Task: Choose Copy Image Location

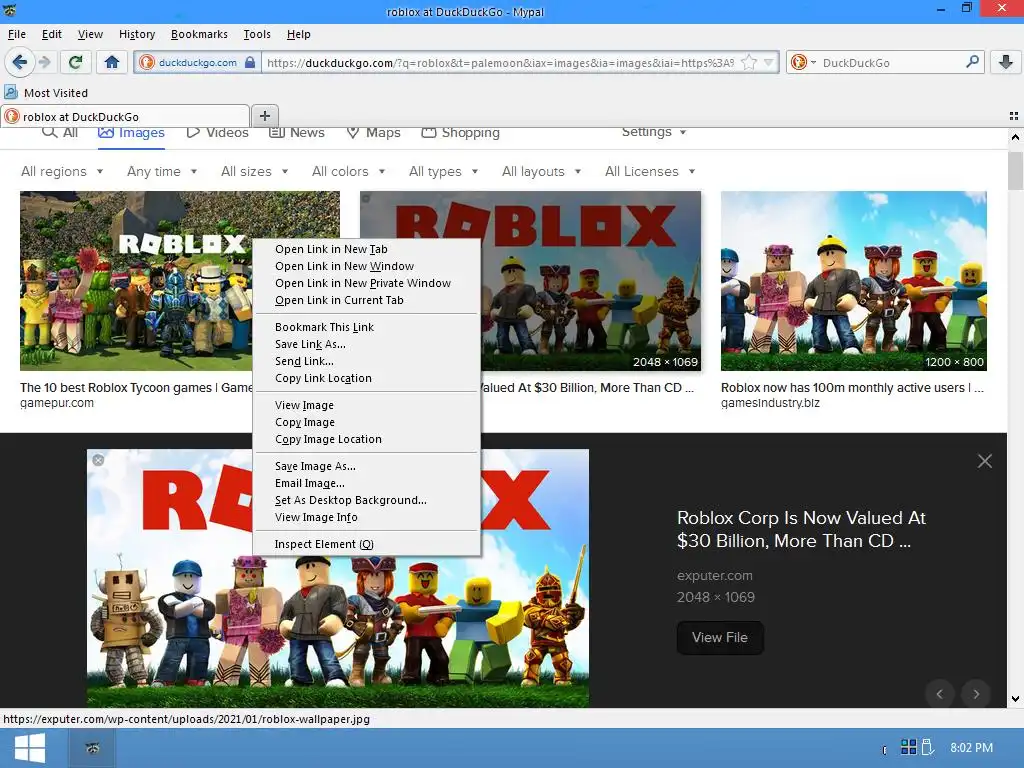Action: coord(366,439)
